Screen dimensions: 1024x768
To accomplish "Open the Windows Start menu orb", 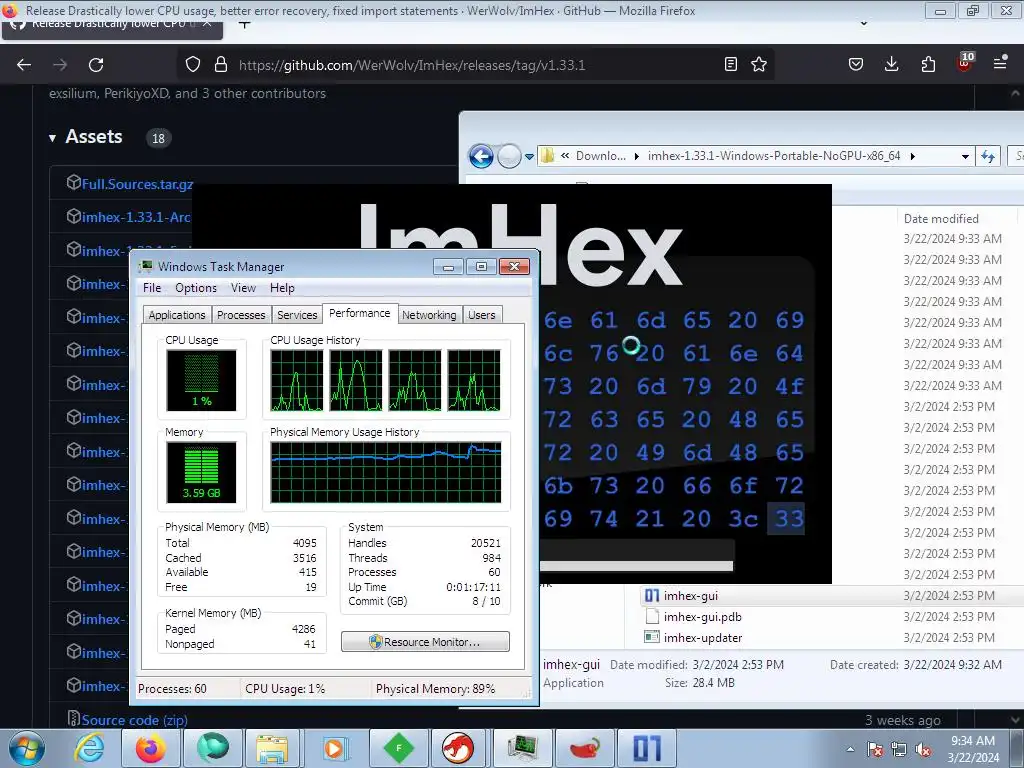I will pos(27,748).
